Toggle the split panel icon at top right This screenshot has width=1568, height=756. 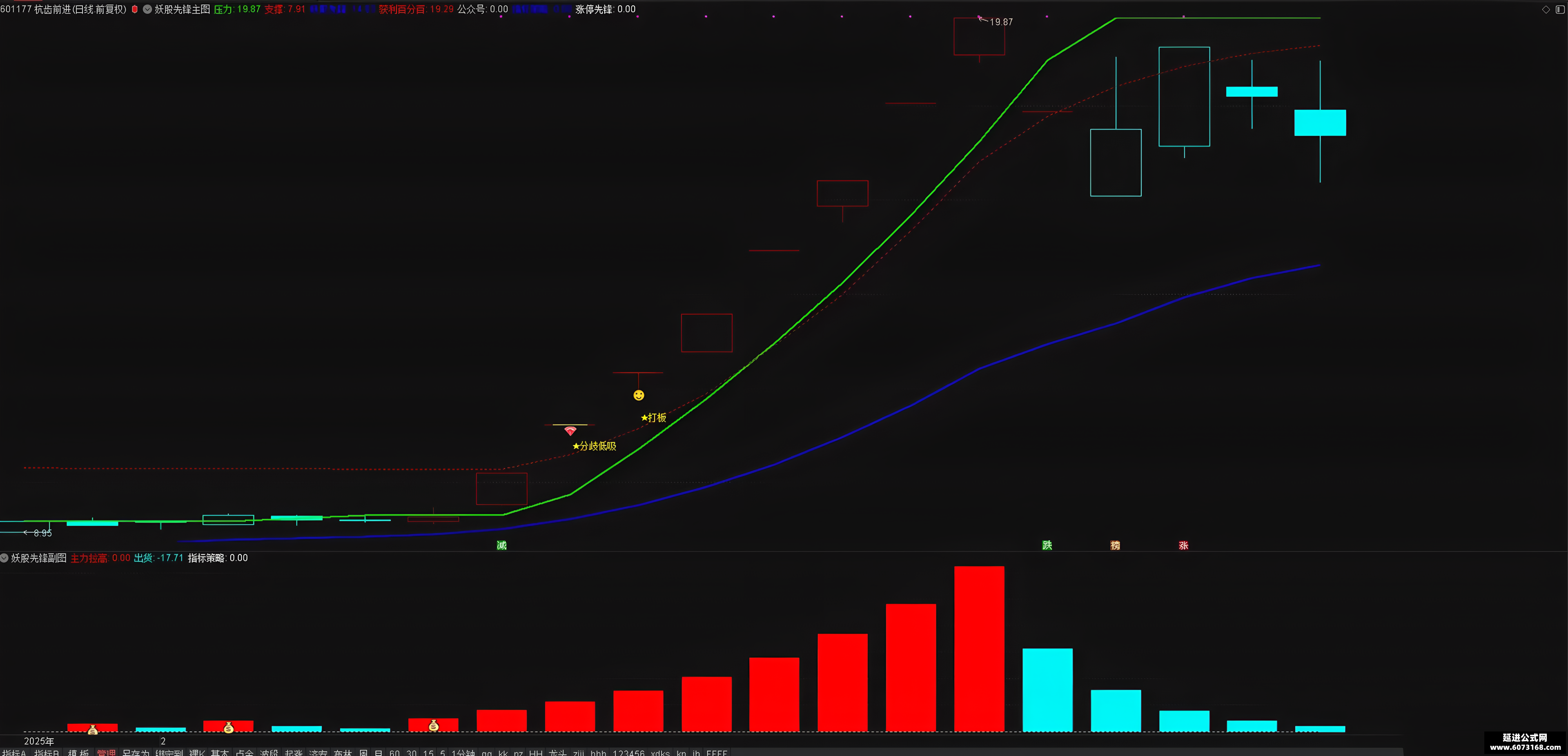pyautogui.click(x=1560, y=9)
